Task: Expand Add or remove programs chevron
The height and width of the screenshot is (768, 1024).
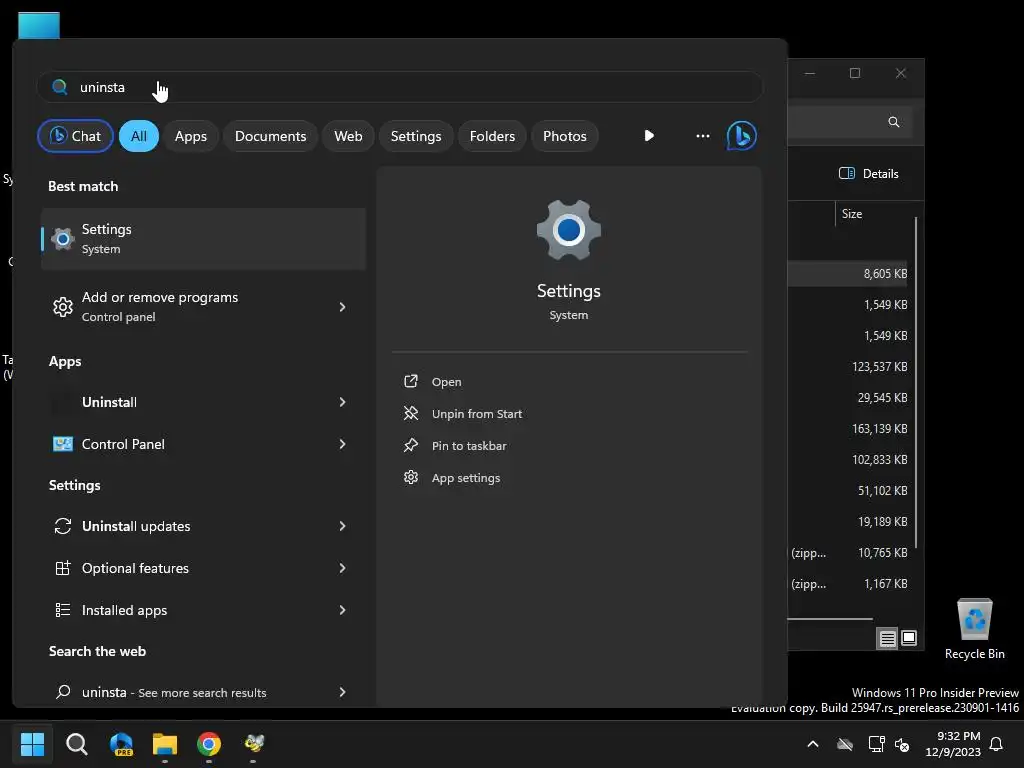Action: [342, 307]
